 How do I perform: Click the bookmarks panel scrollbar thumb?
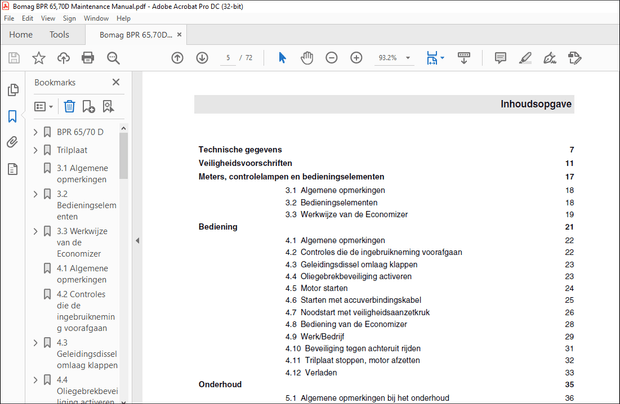124,156
